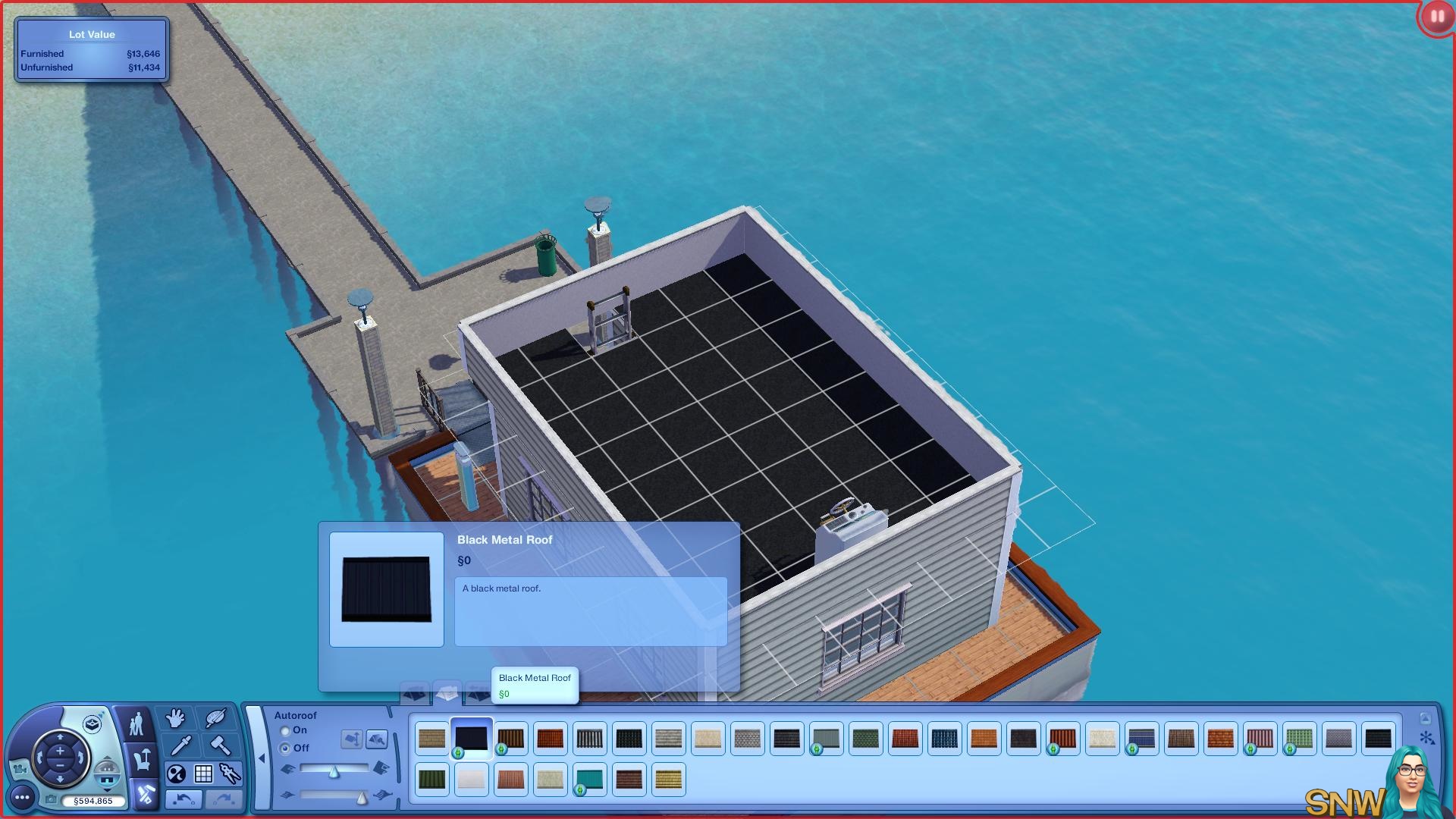This screenshot has height=819, width=1456.
Task: Choose the gray scalloped shingle roof
Action: click(x=747, y=739)
